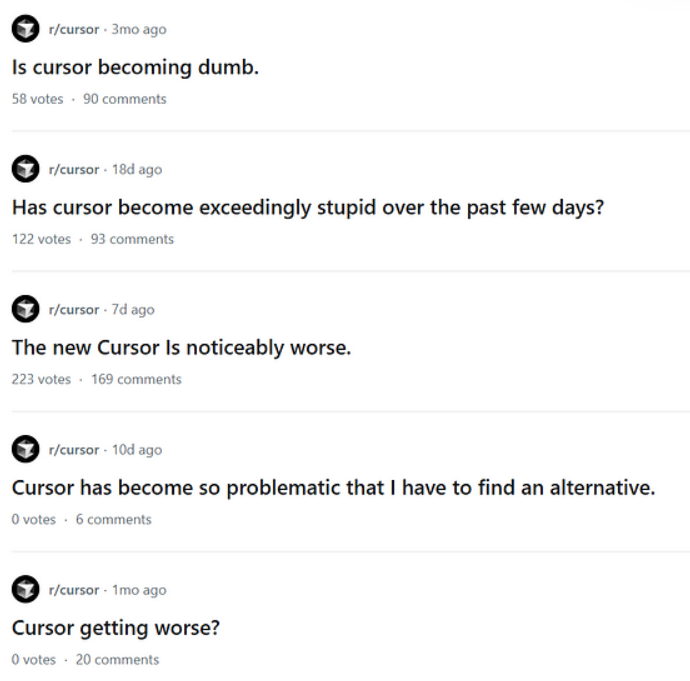
Task: View the 169 comments count
Action: tap(136, 379)
